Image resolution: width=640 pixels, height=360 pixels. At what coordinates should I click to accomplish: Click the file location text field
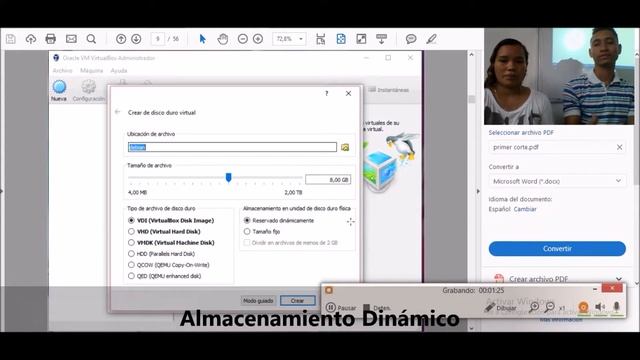tap(232, 147)
